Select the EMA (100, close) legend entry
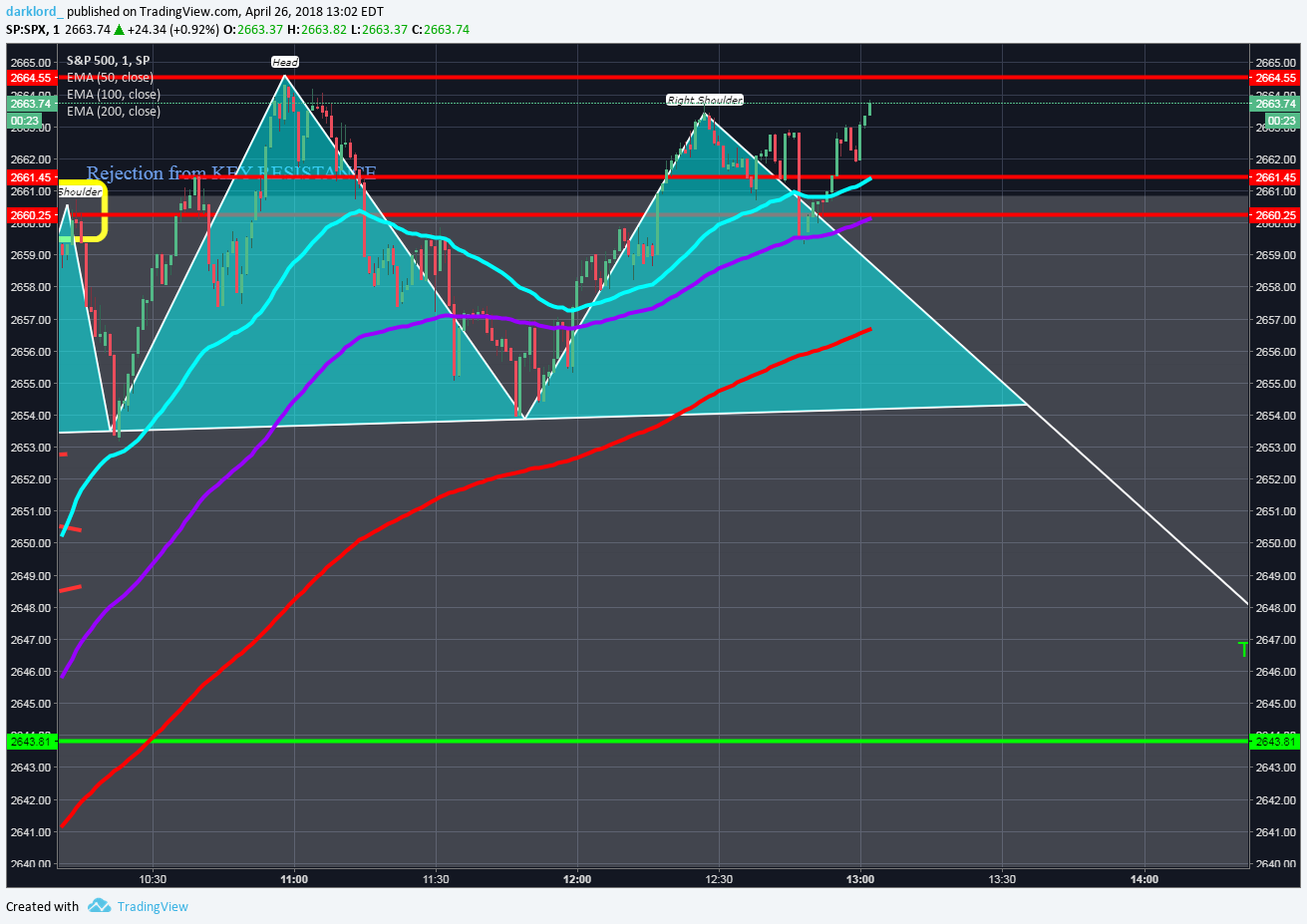Image resolution: width=1307 pixels, height=924 pixels. coord(114,95)
